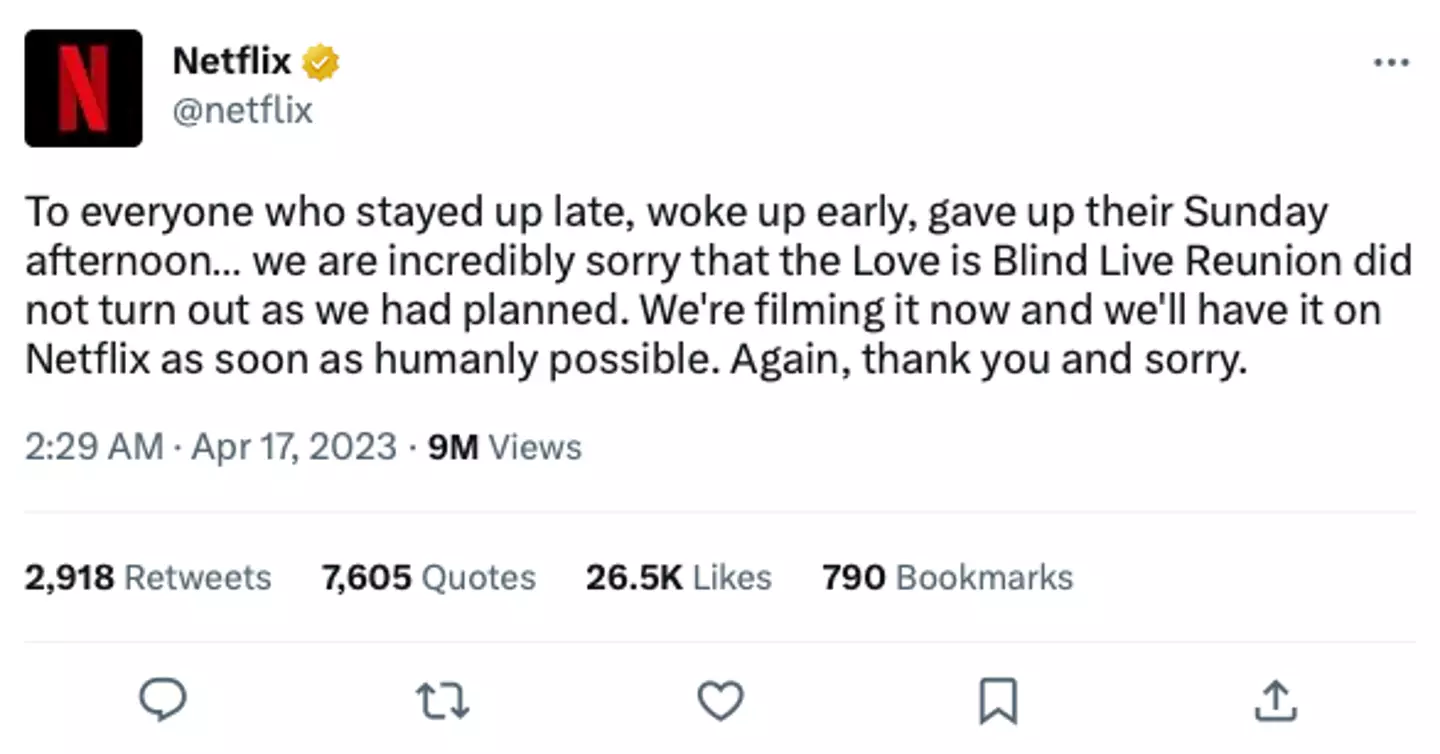View the 9M Views analytics
This screenshot has width=1440, height=754.
pyautogui.click(x=504, y=446)
